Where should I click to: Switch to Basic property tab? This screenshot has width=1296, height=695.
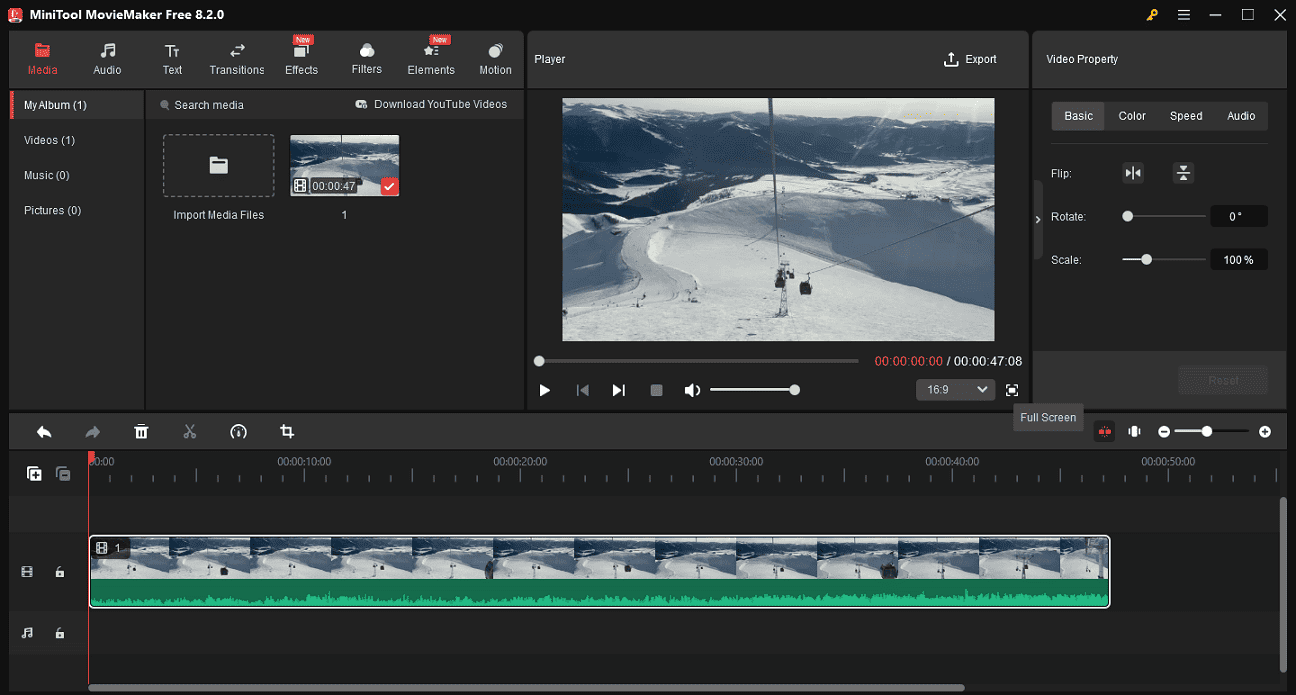click(1078, 116)
